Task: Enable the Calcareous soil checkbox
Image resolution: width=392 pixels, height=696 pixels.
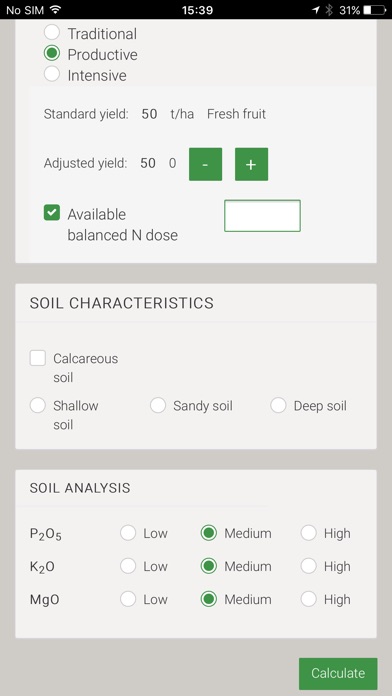Action: pyautogui.click(x=38, y=358)
